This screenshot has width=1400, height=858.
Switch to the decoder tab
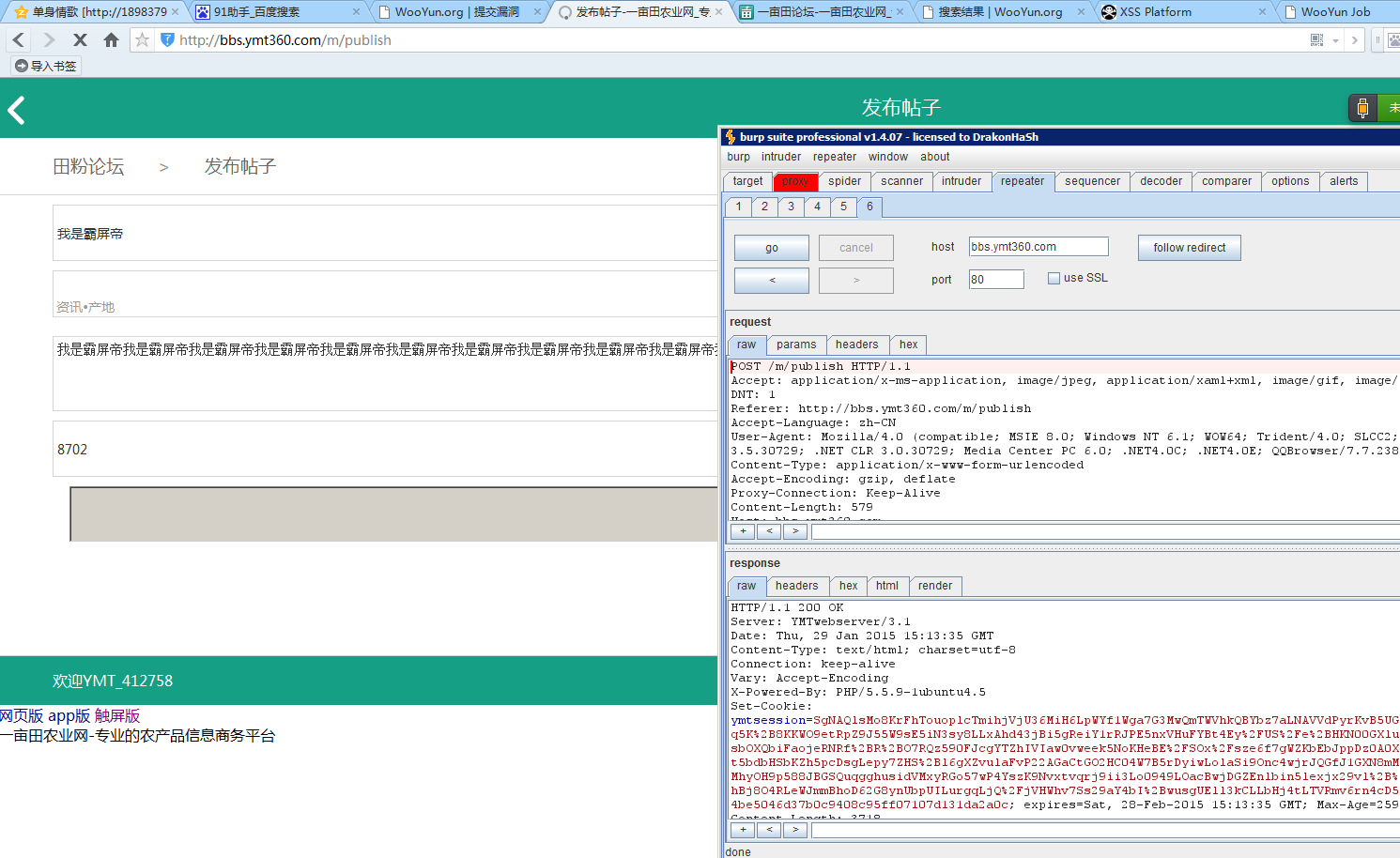[1162, 181]
